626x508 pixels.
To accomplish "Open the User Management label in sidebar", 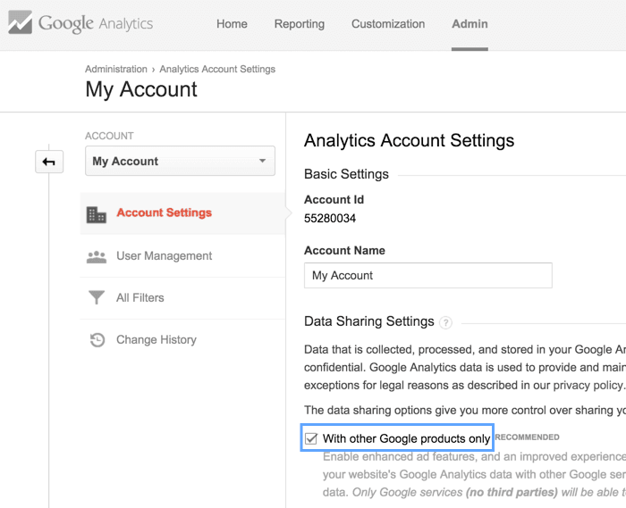I will 164,256.
